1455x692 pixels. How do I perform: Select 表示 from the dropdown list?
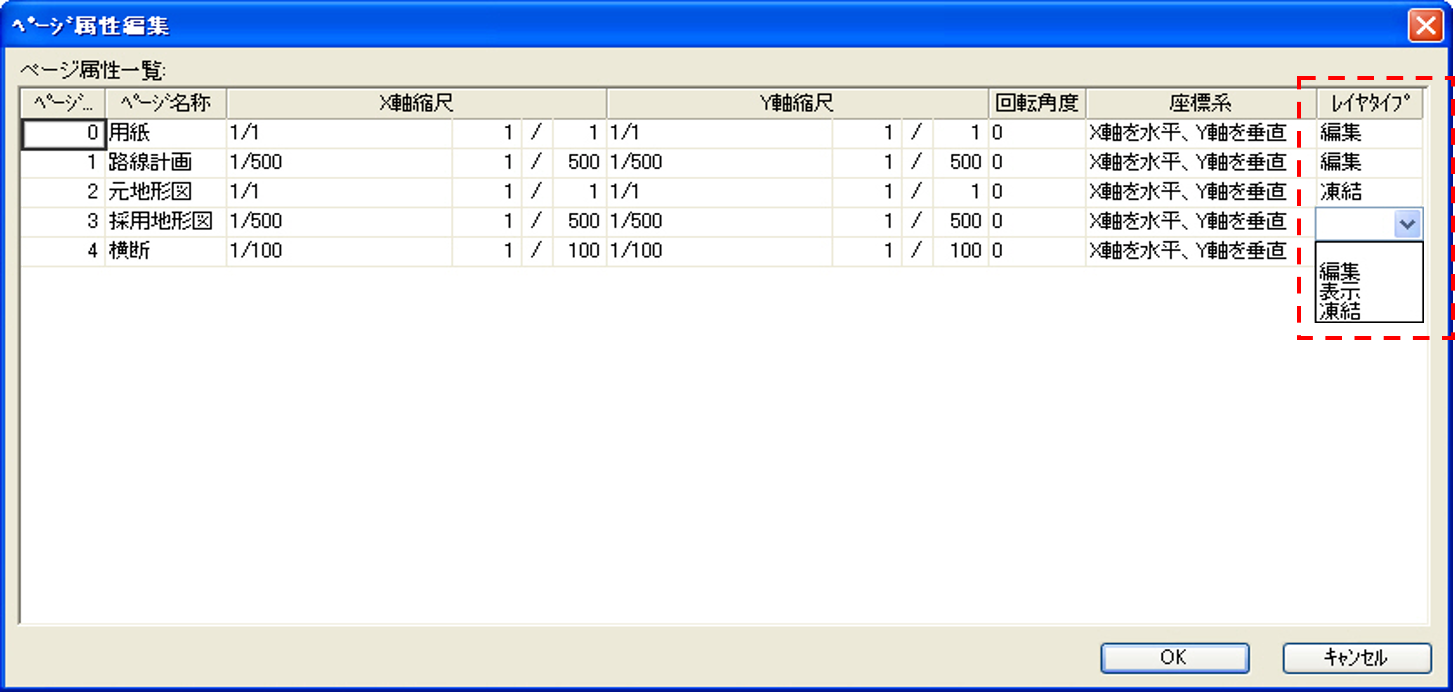pos(1340,292)
